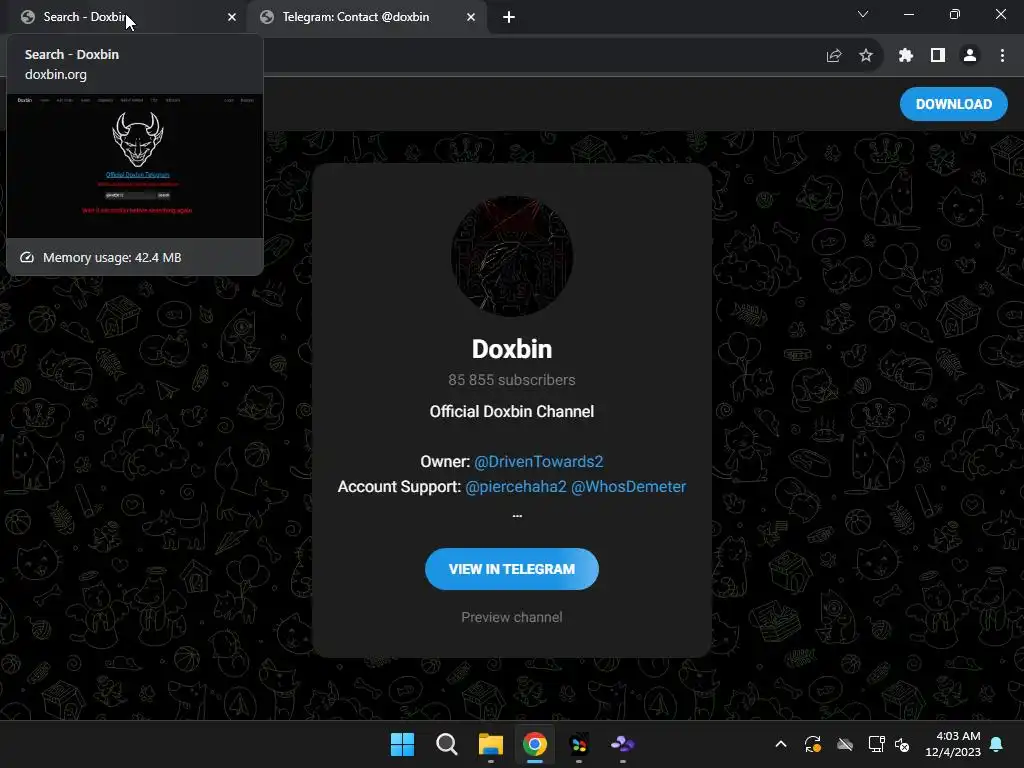
Task: Click the Doxbin channel avatar
Action: (x=512, y=256)
